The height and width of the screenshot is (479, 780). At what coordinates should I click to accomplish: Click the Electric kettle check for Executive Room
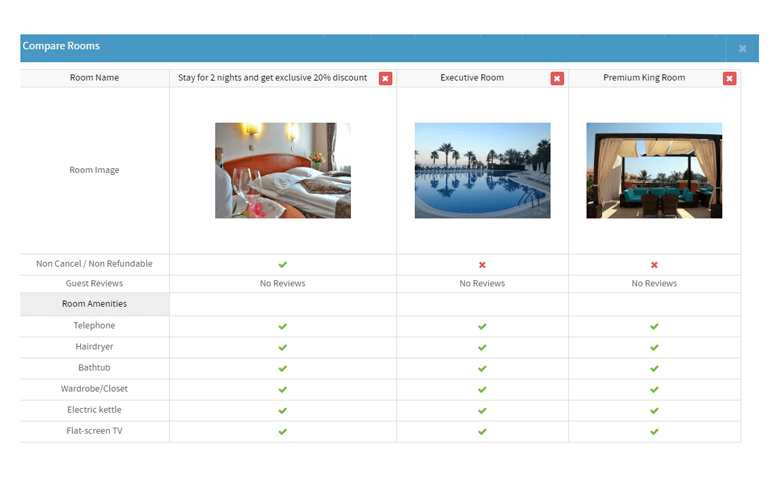coord(482,410)
